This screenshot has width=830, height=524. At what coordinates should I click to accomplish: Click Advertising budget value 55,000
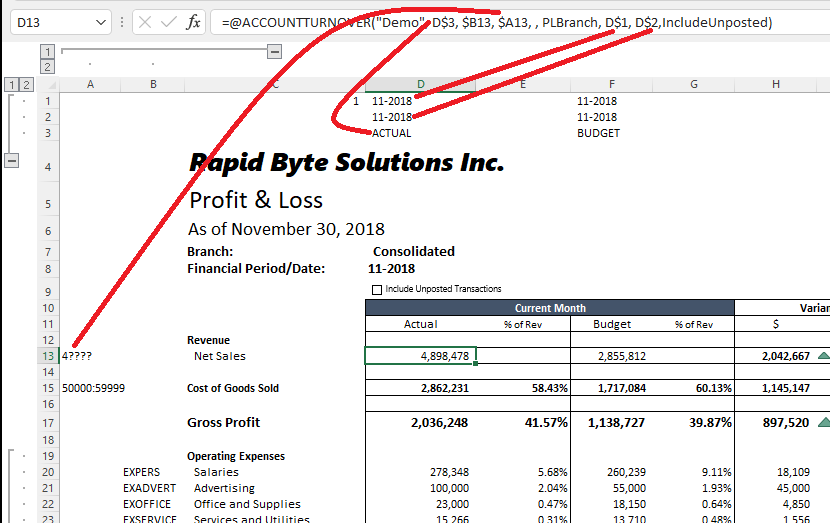pyautogui.click(x=629, y=488)
